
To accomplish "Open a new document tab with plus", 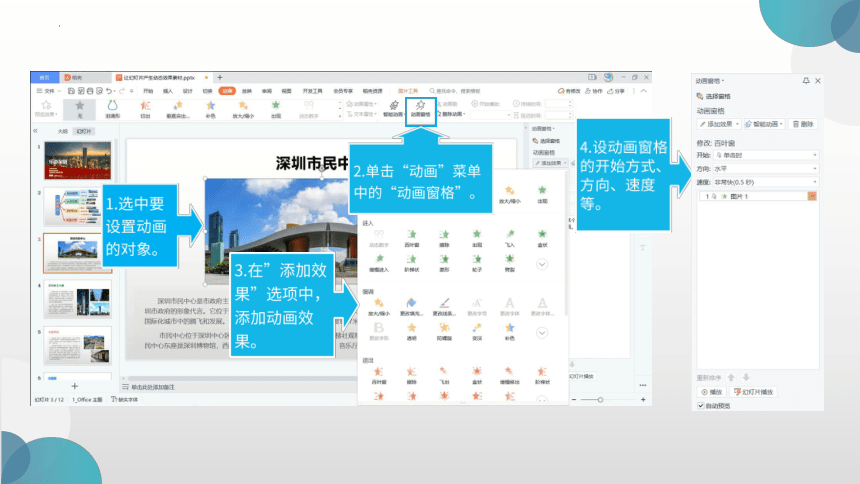I will [x=219, y=77].
